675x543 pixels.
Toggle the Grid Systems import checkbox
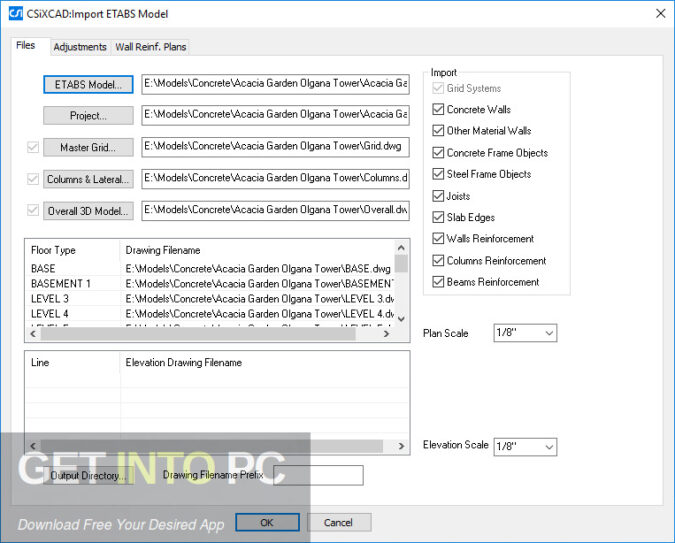(x=438, y=88)
